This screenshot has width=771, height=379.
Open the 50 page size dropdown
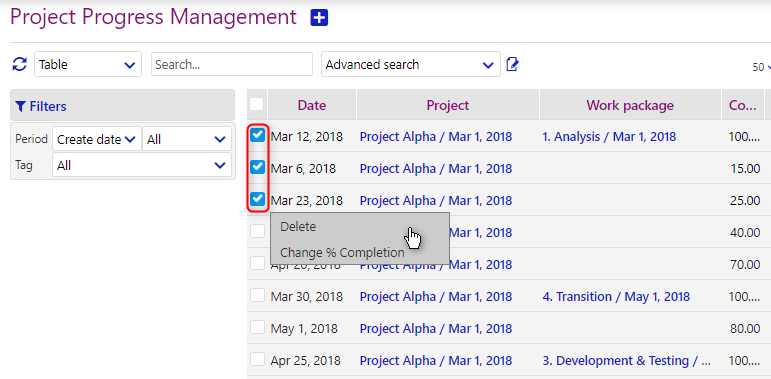(x=761, y=67)
